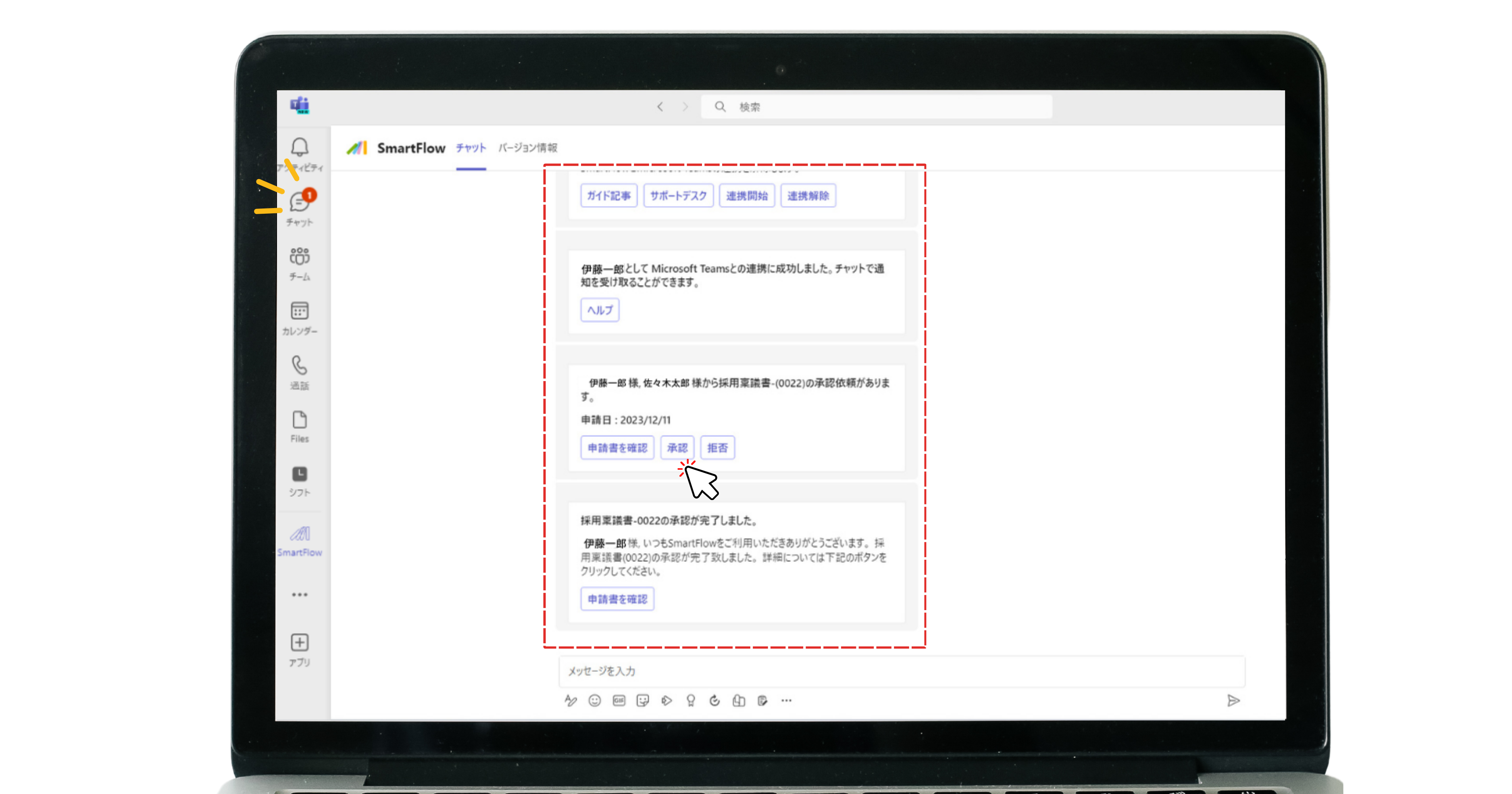
Task: Open the GIF picker icon
Action: coord(619,701)
